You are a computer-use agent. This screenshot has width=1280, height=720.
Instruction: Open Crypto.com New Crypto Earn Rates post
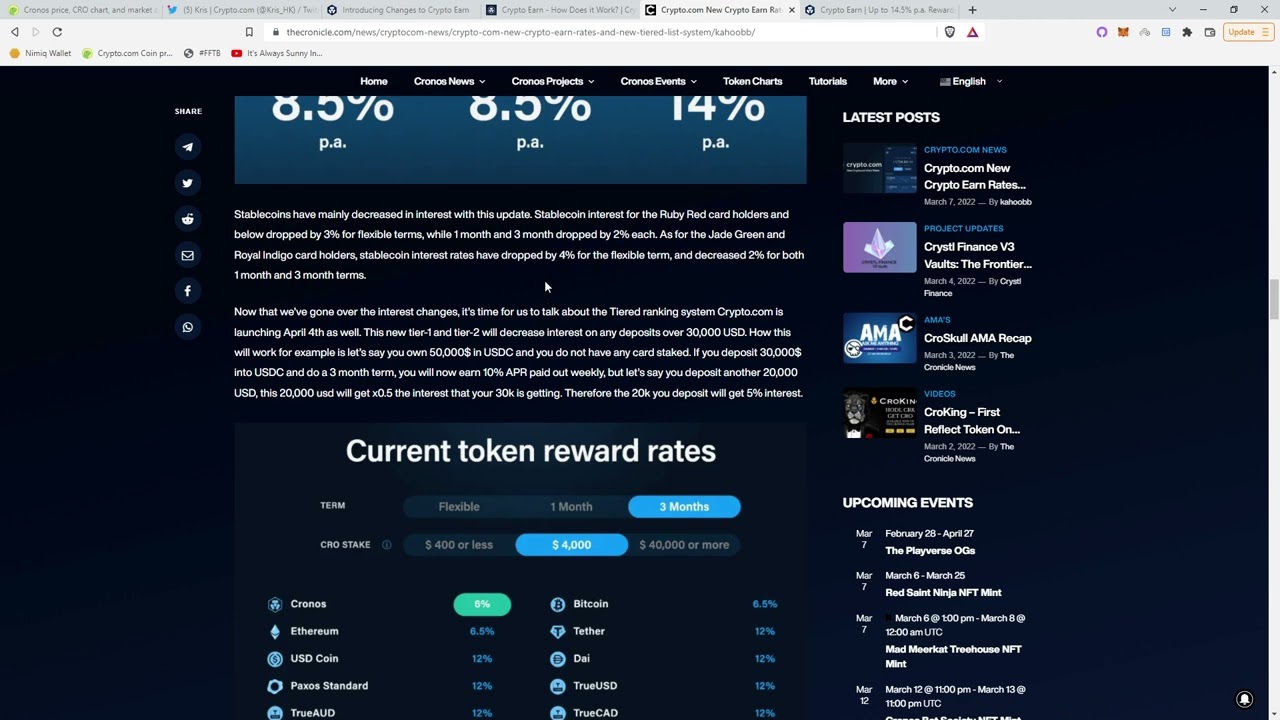point(974,176)
